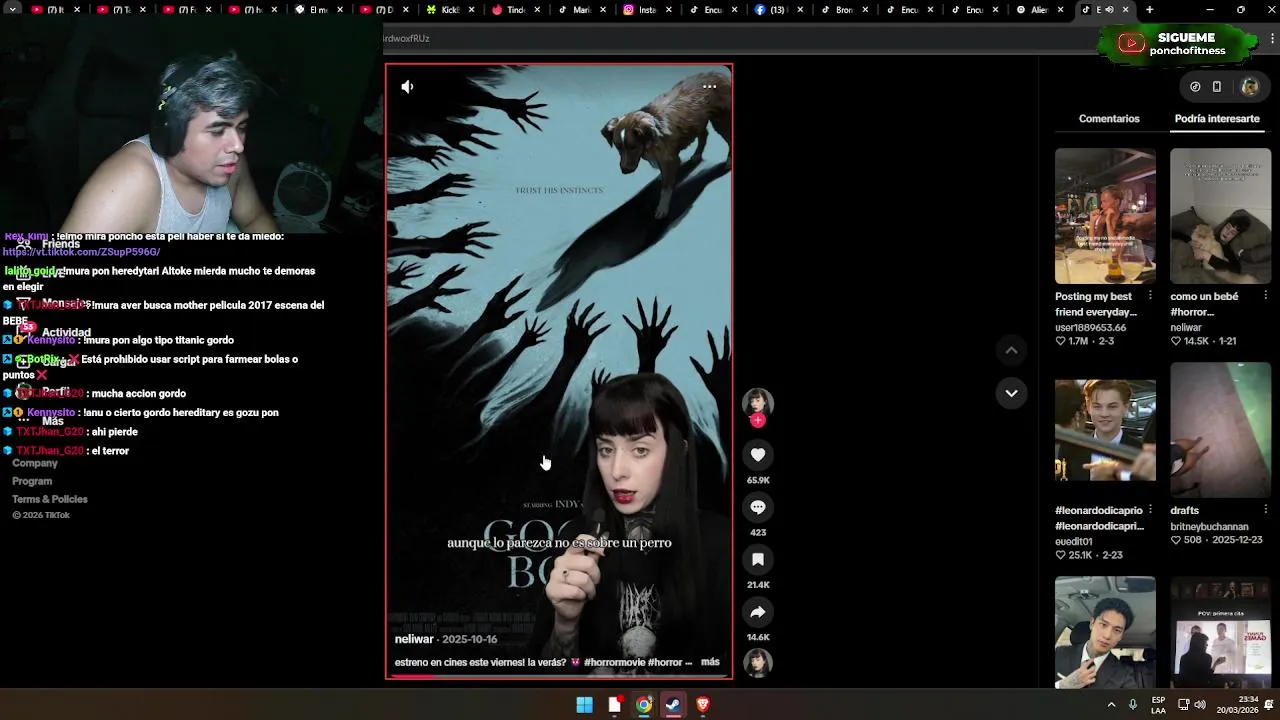Open user1889653.66 profile link

[x=1090, y=327]
